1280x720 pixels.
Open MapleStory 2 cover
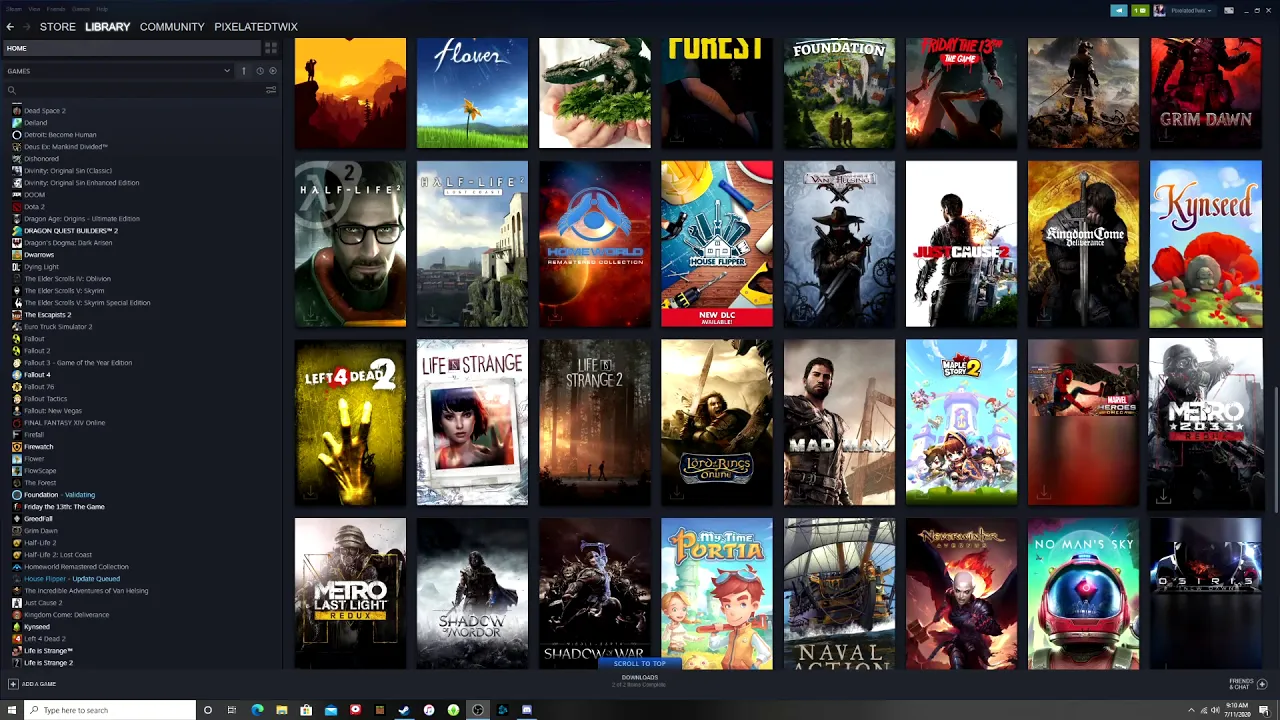pos(961,422)
